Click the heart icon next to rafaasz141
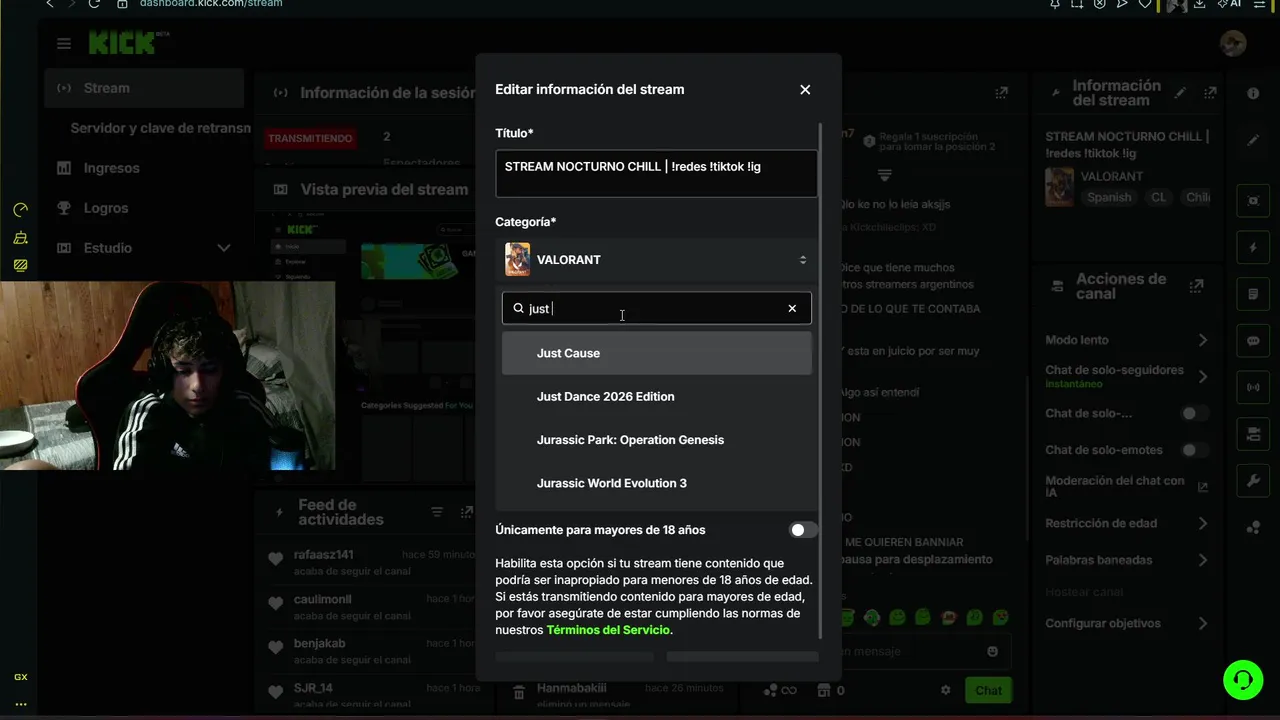The height and width of the screenshot is (720, 1280). (275, 559)
